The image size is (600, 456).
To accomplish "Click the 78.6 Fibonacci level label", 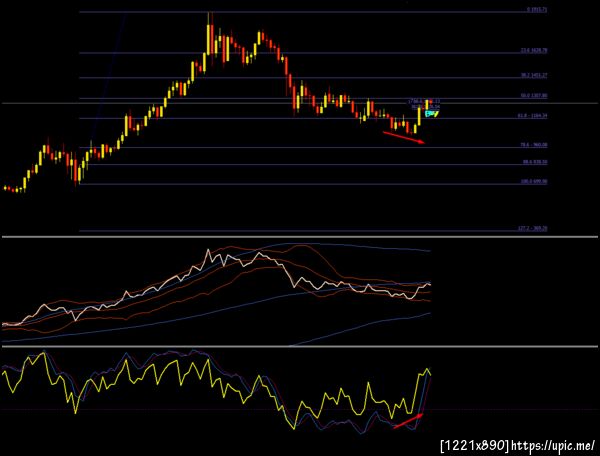I will pos(534,145).
